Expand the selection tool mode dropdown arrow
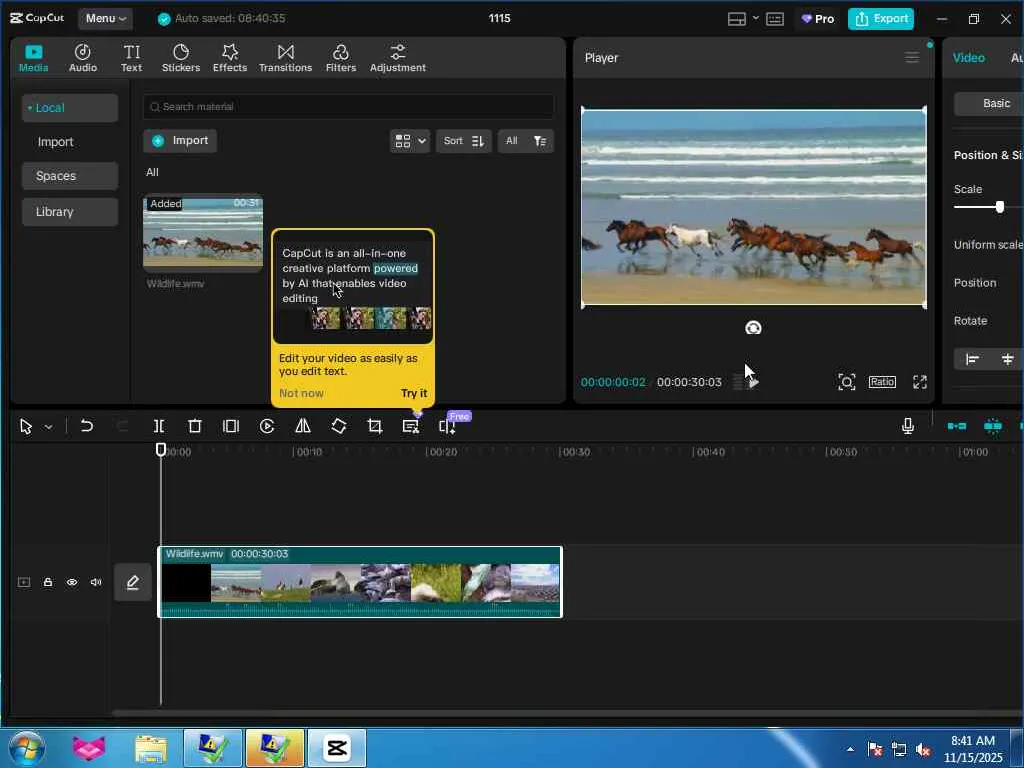Viewport: 1024px width, 768px height. 48,427
